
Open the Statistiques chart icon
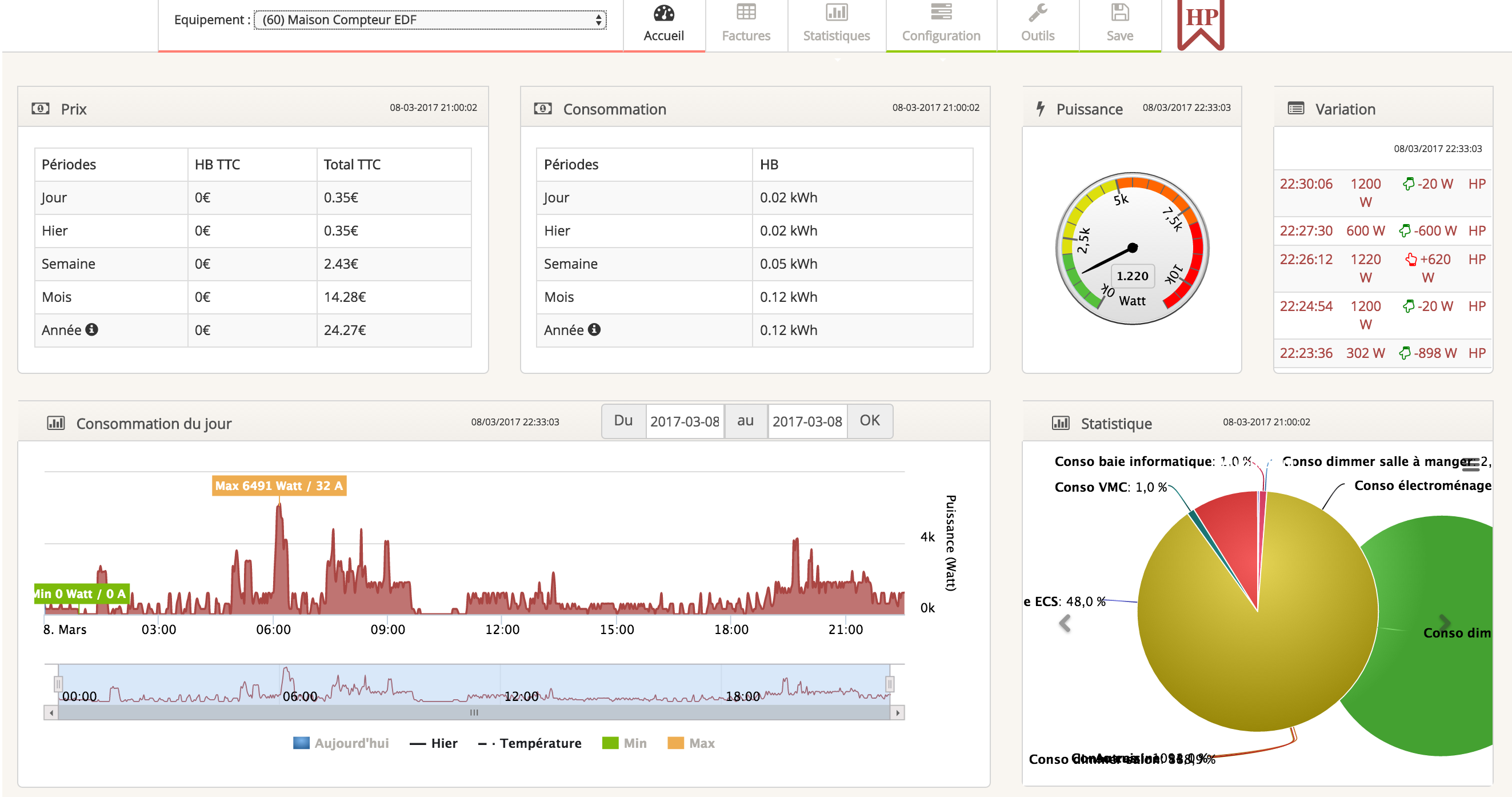(837, 12)
